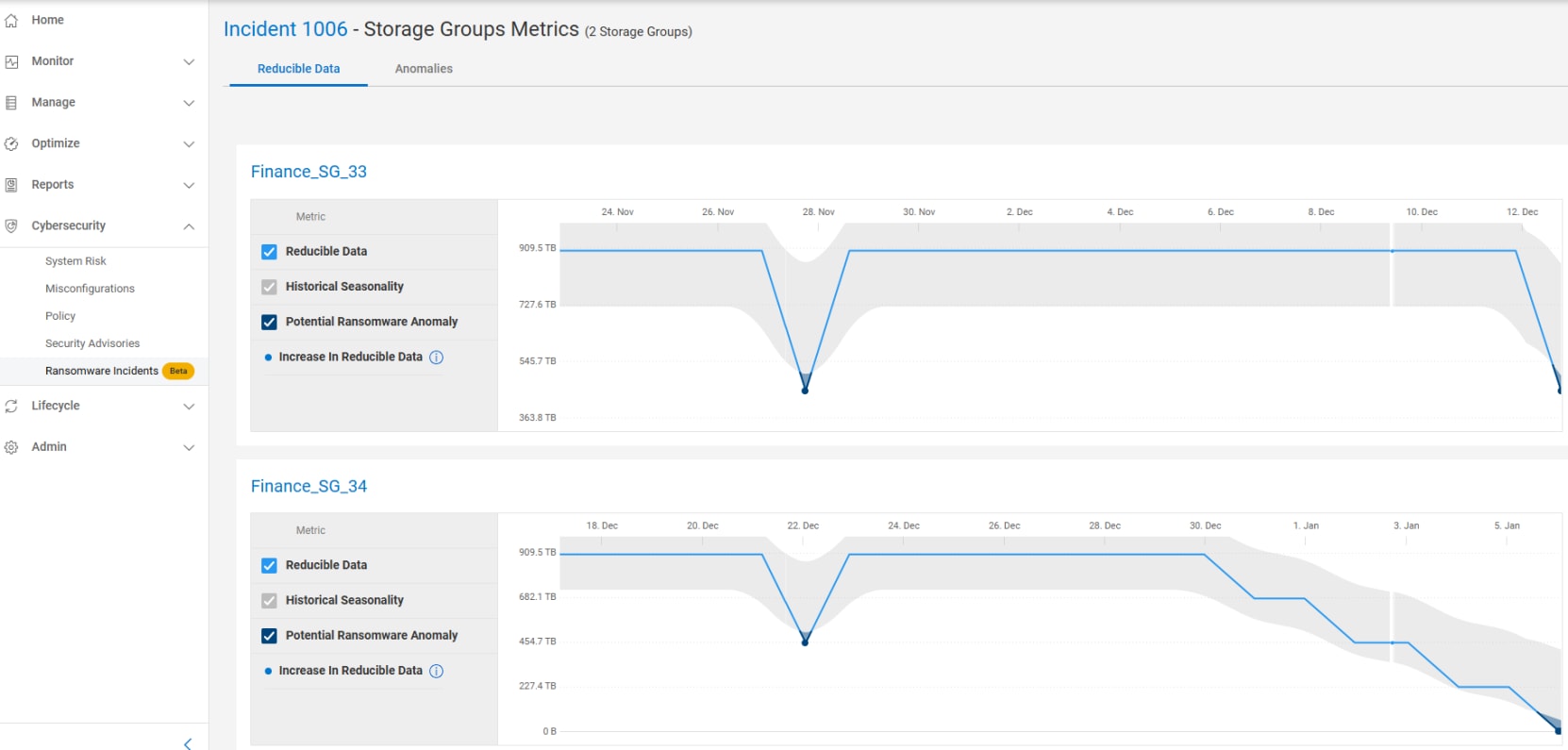Open Security Advisories in sidebar
This screenshot has height=750, width=1568.
tap(92, 343)
